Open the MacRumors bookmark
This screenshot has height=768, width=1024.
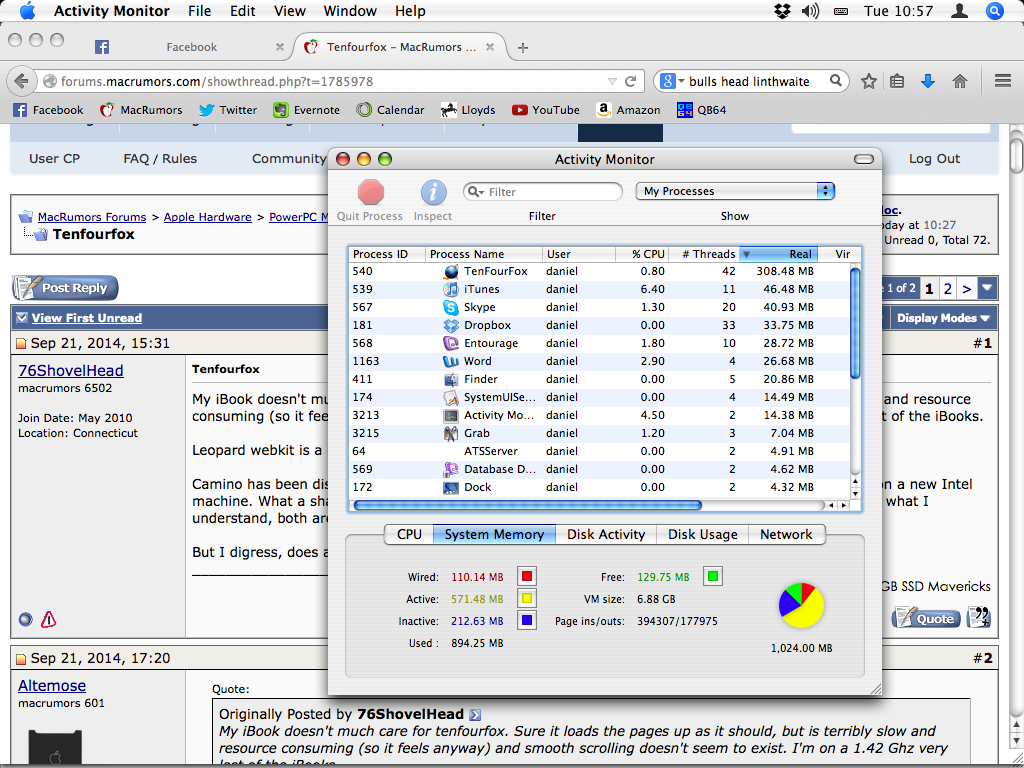pyautogui.click(x=140, y=110)
